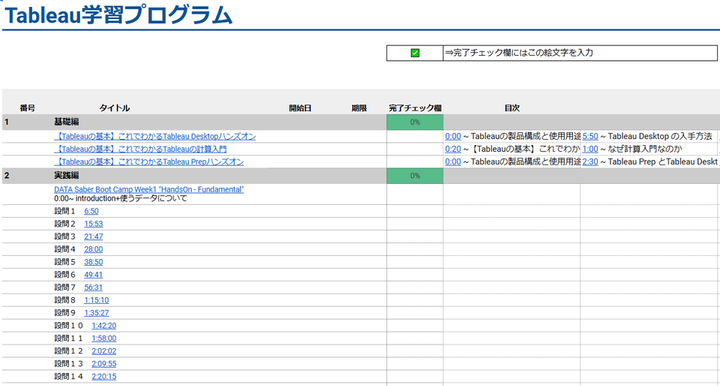Jump to 1:35:27 timestamp for 設問9
The height and width of the screenshot is (386, 720).
point(96,313)
